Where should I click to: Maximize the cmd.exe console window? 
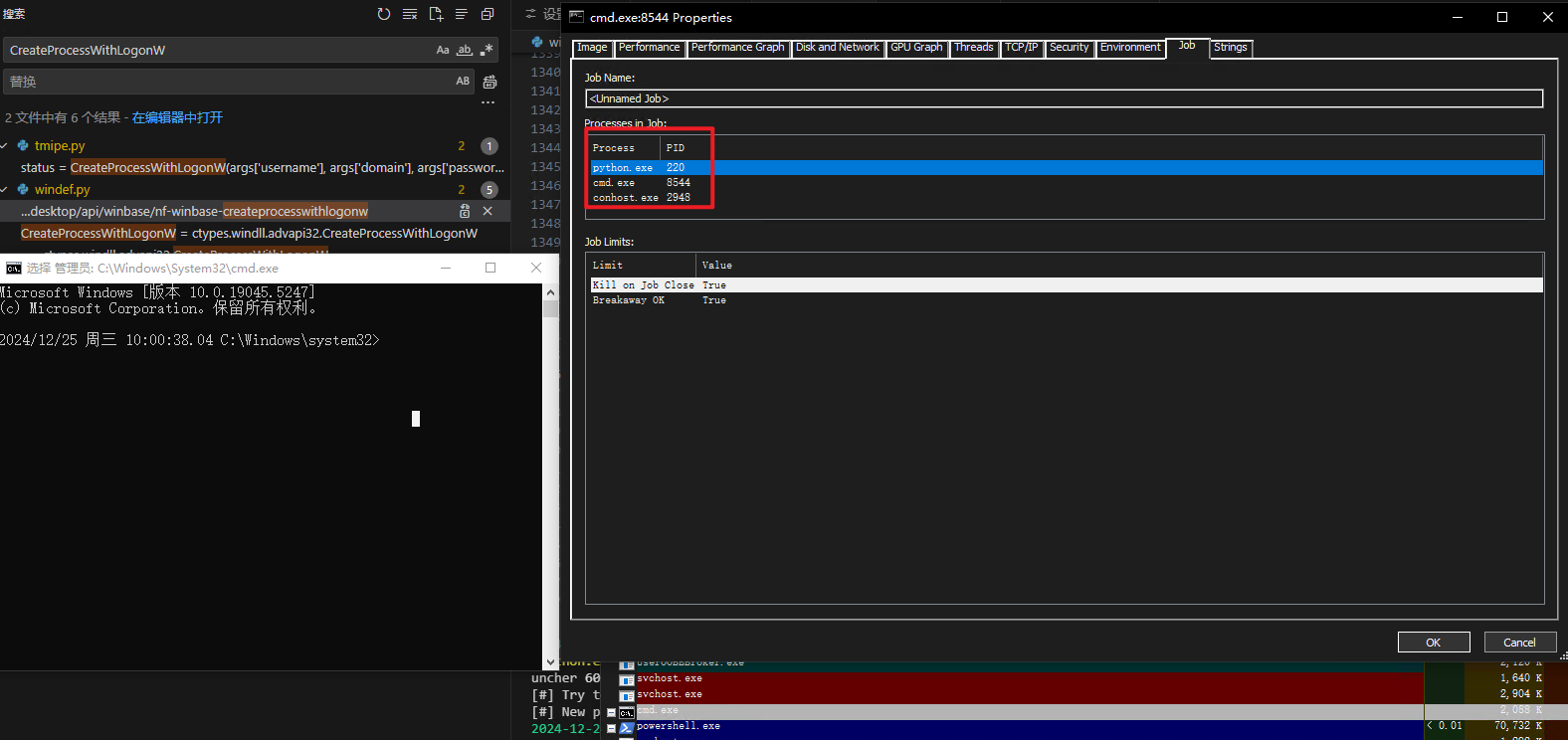pyautogui.click(x=490, y=268)
